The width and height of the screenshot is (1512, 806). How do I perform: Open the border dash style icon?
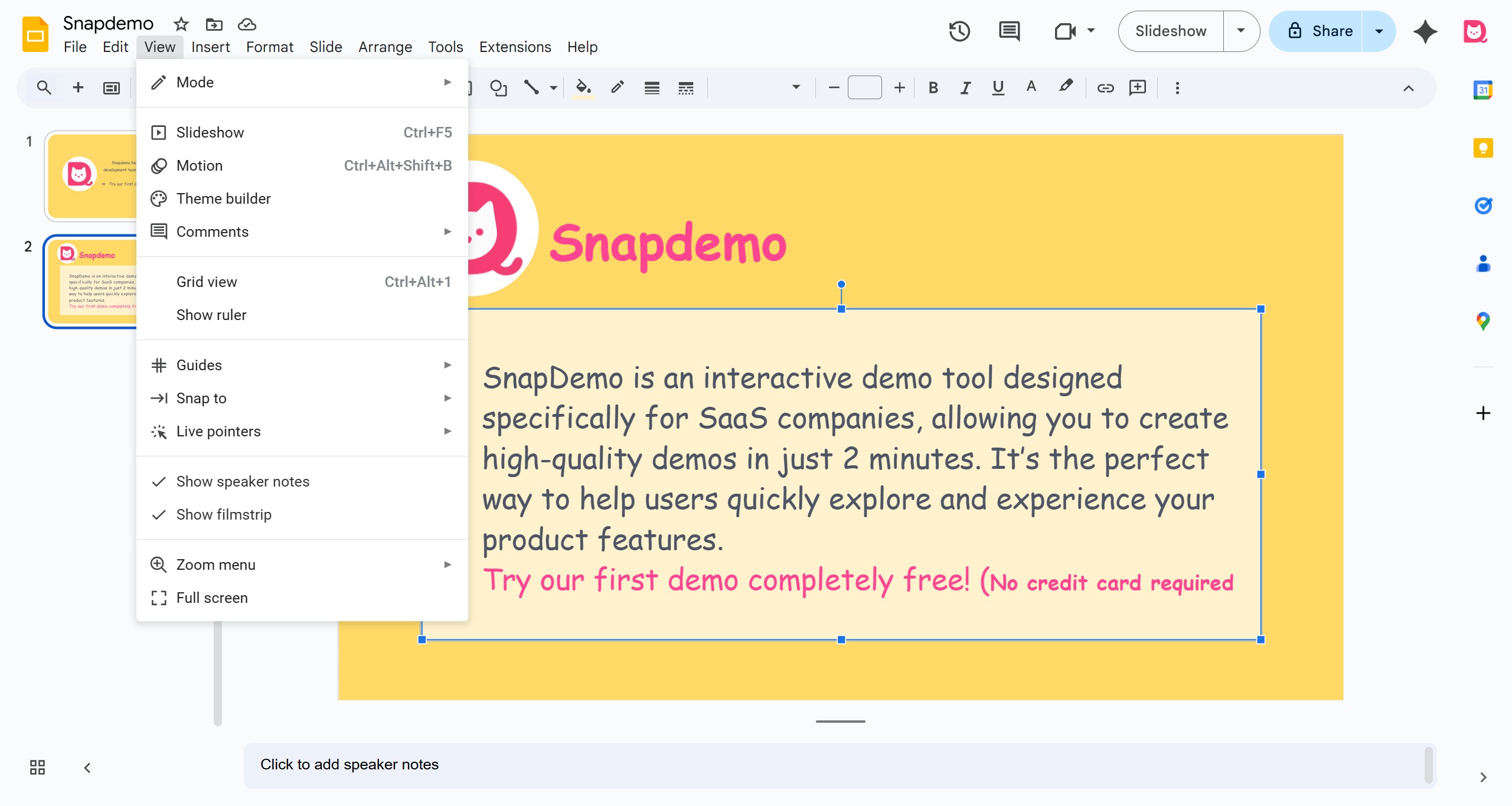click(x=685, y=88)
